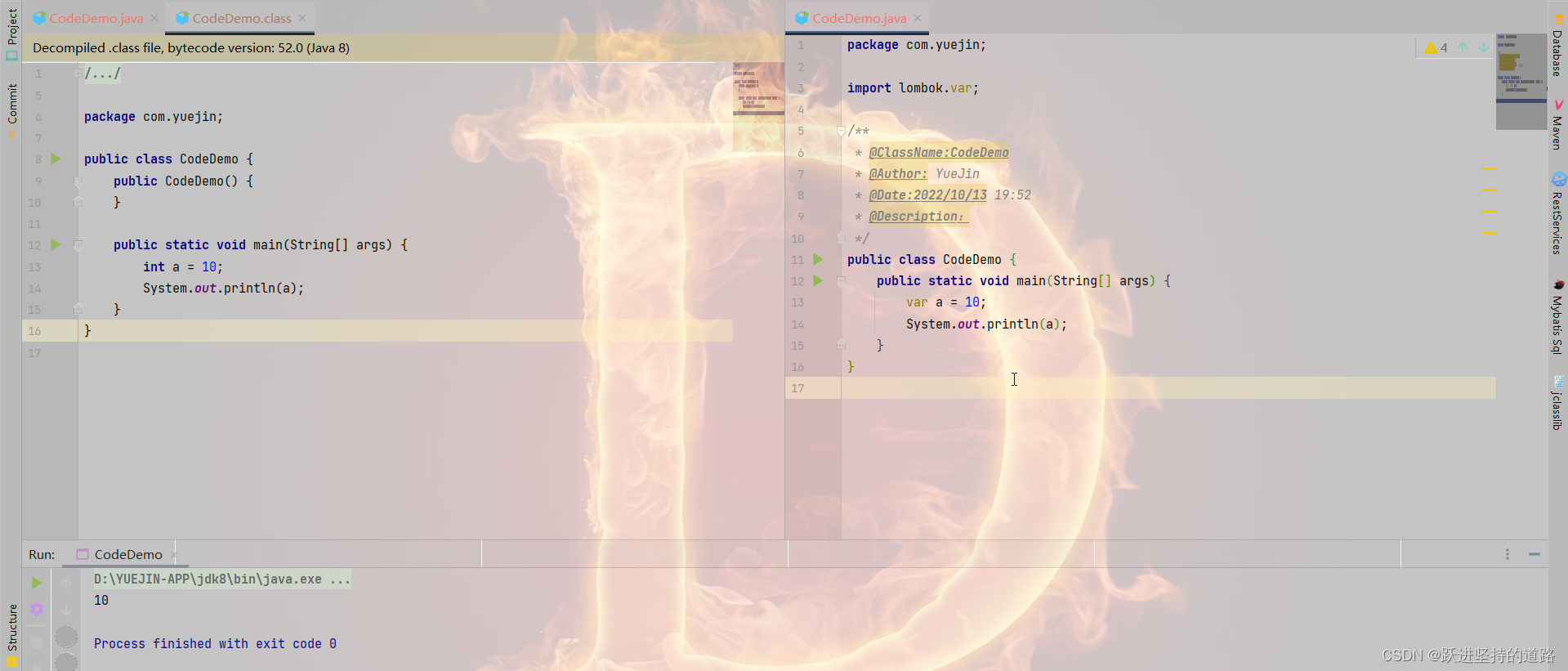The height and width of the screenshot is (671, 1568).
Task: Open the RestServices tool window
Action: (1557, 214)
